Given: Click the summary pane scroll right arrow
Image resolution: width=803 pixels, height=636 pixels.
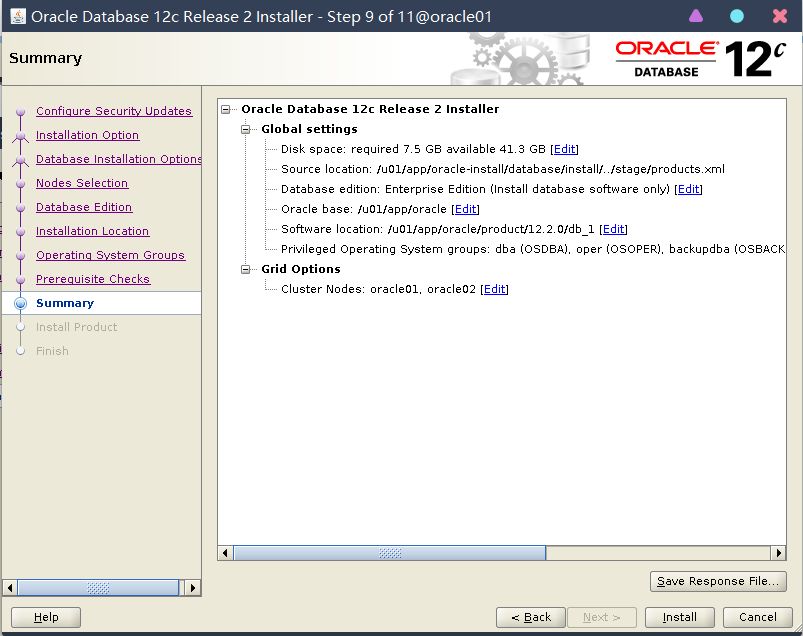Looking at the screenshot, I should (x=778, y=553).
